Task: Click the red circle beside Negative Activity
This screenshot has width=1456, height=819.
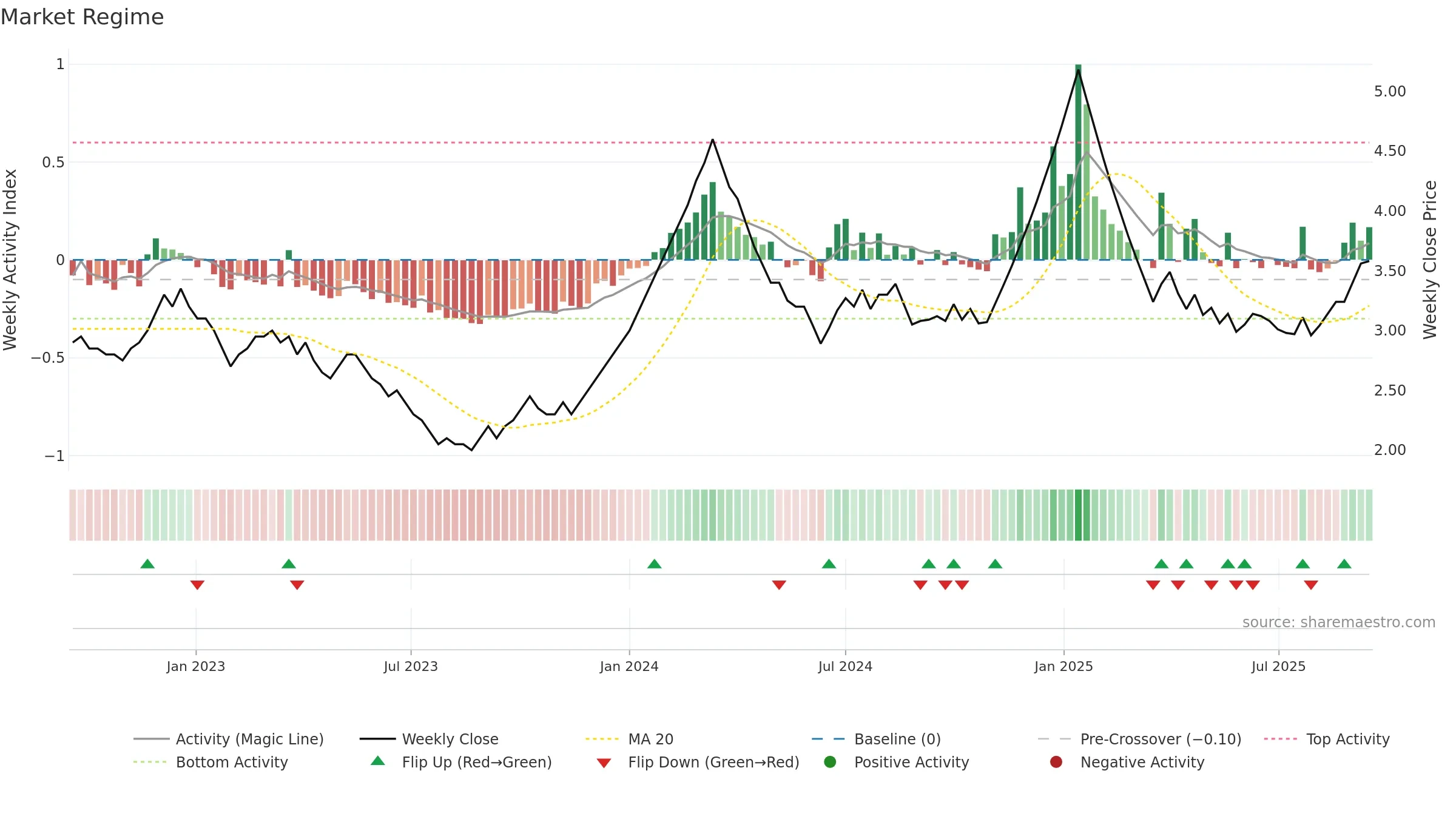Action: pos(1056,761)
